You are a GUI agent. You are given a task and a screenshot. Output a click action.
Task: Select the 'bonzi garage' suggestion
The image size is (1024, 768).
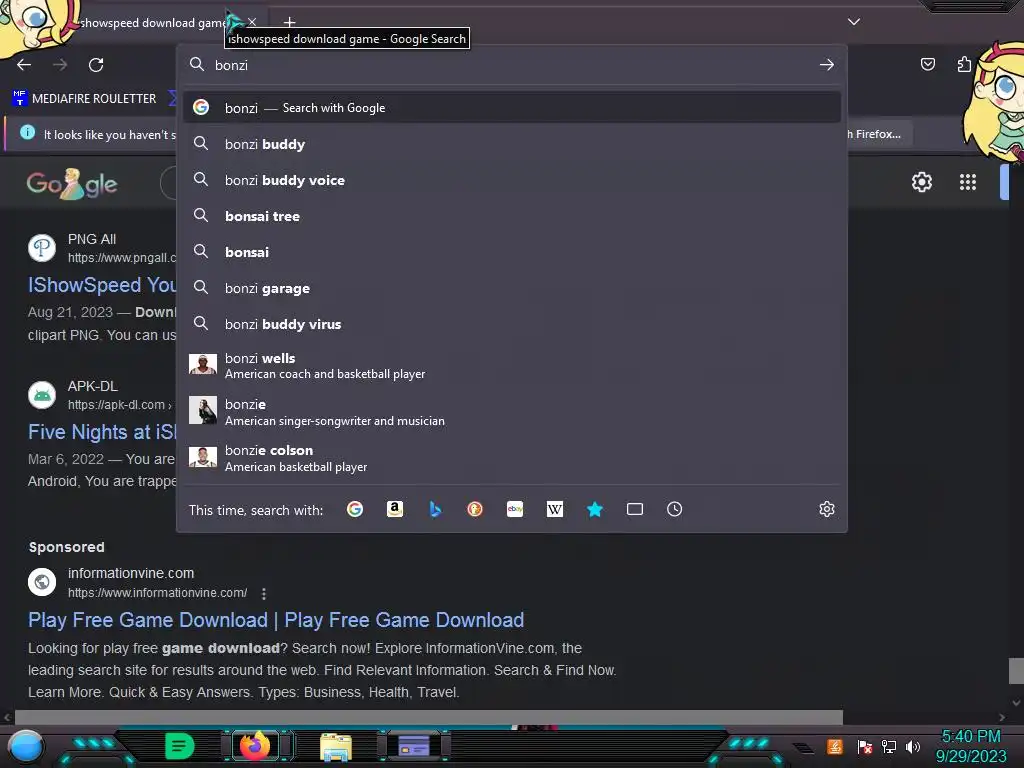point(512,287)
